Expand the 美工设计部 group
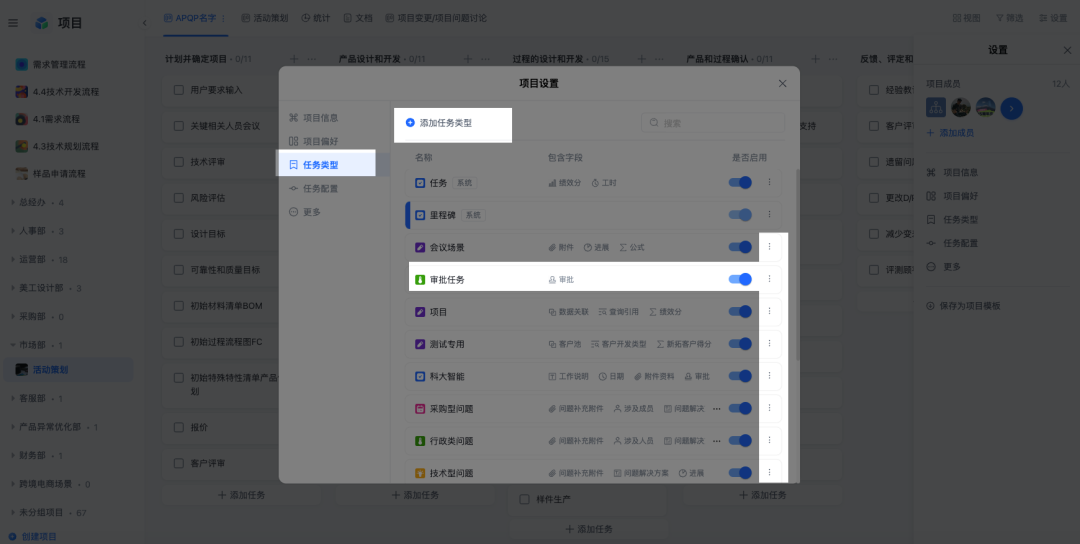Viewport: 1080px width, 544px height. point(12,288)
